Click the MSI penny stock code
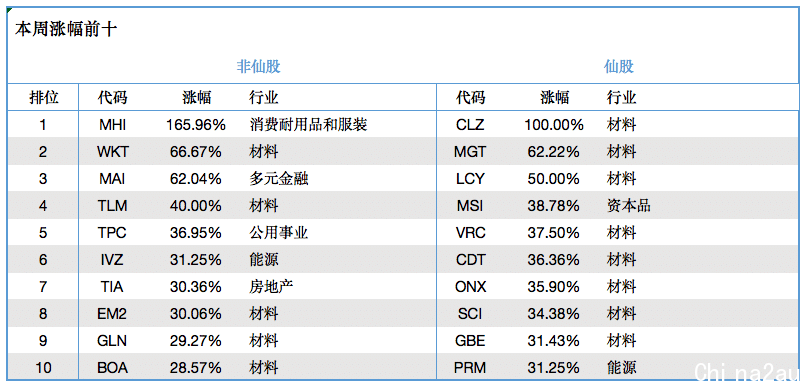Viewport: 805px width, 385px height. tap(470, 206)
